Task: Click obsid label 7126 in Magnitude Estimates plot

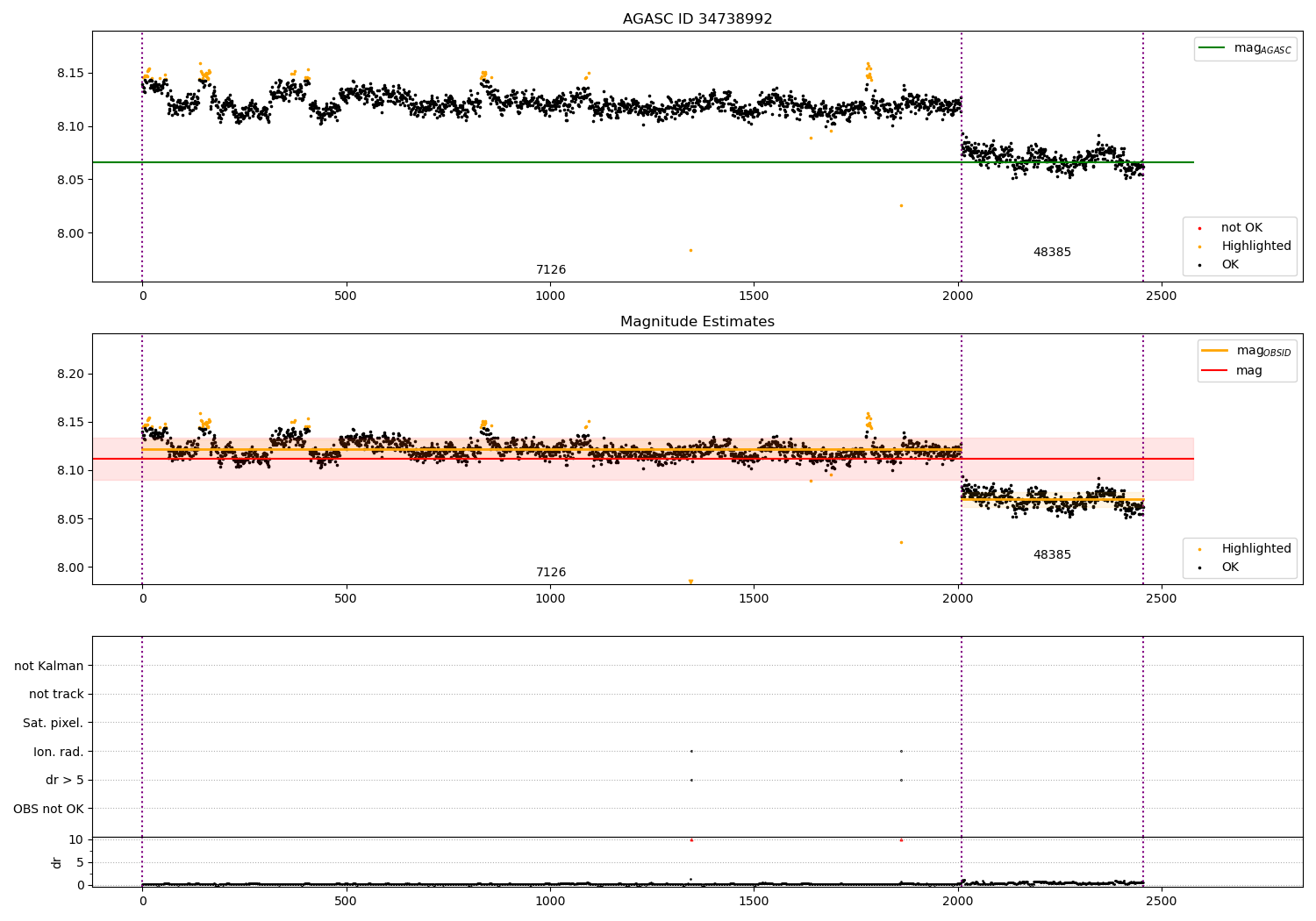Action: [x=551, y=572]
